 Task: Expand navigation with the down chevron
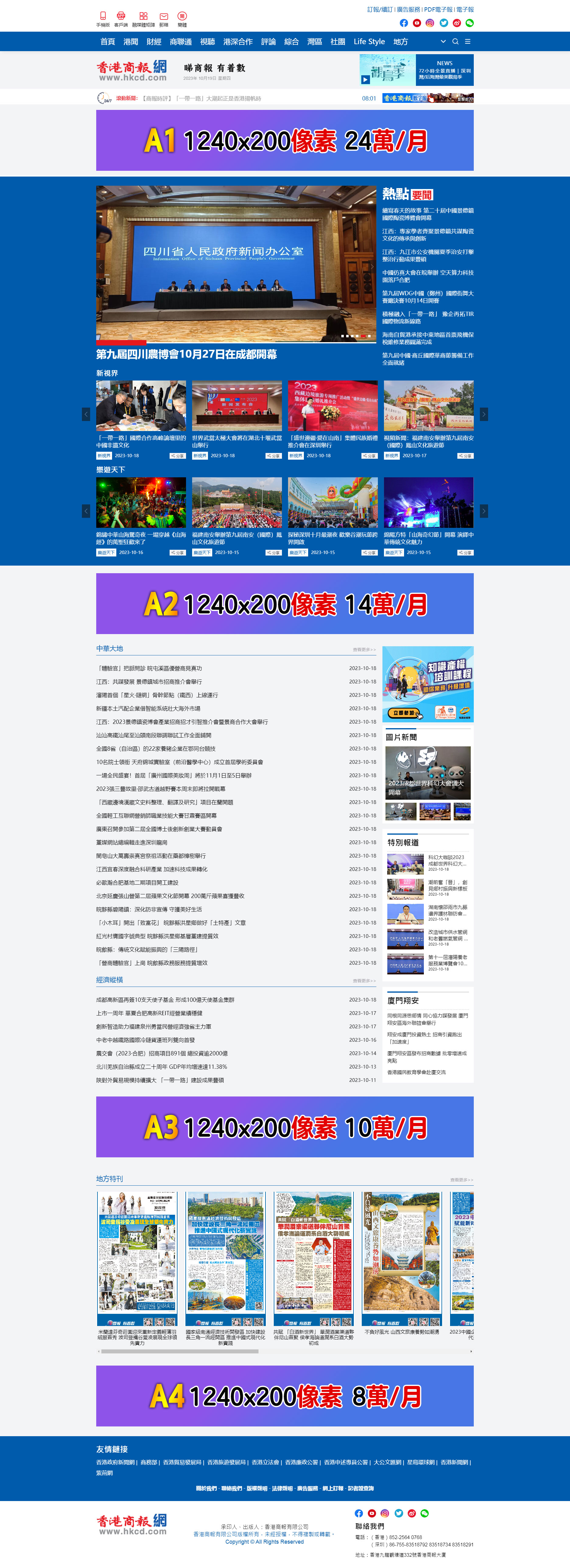coord(443,42)
